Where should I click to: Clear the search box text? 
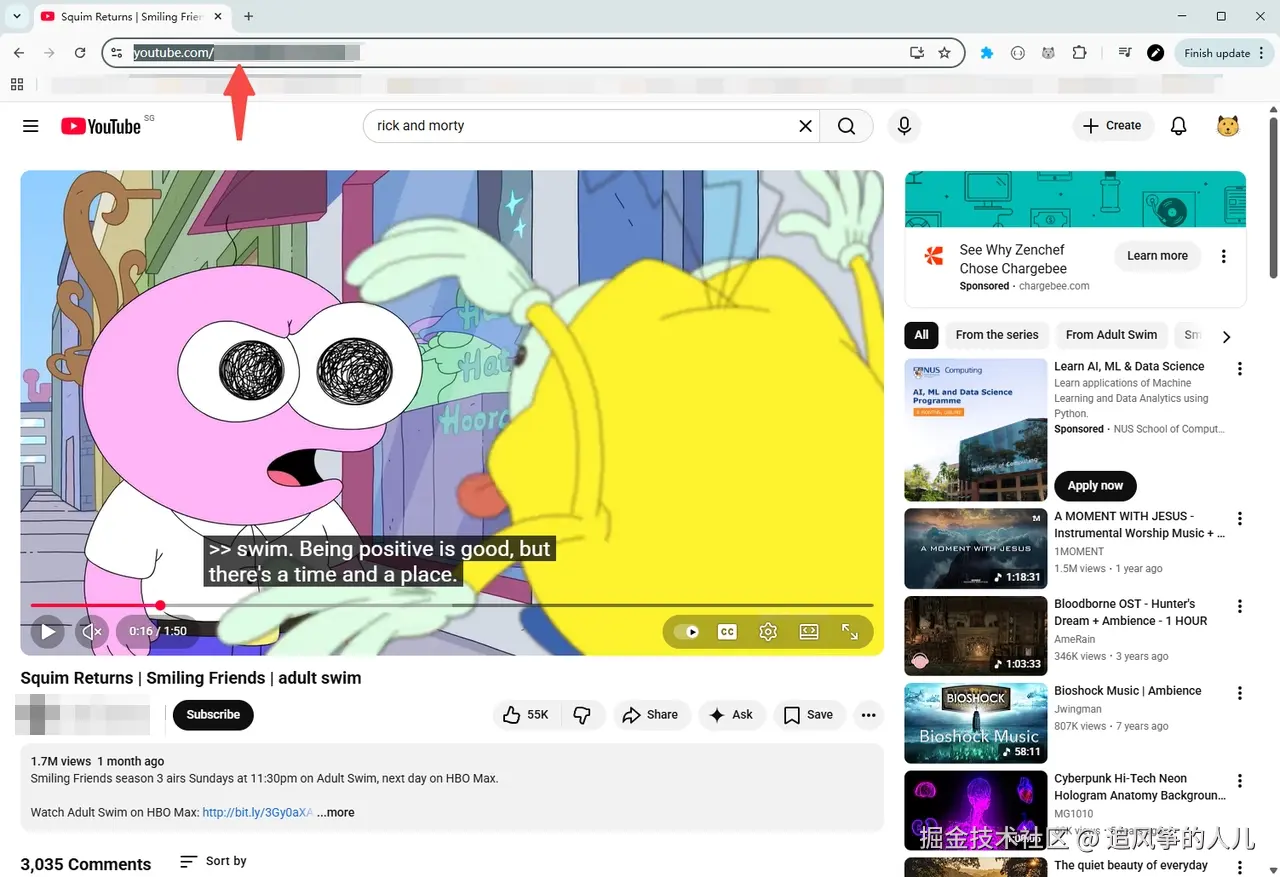click(x=805, y=126)
